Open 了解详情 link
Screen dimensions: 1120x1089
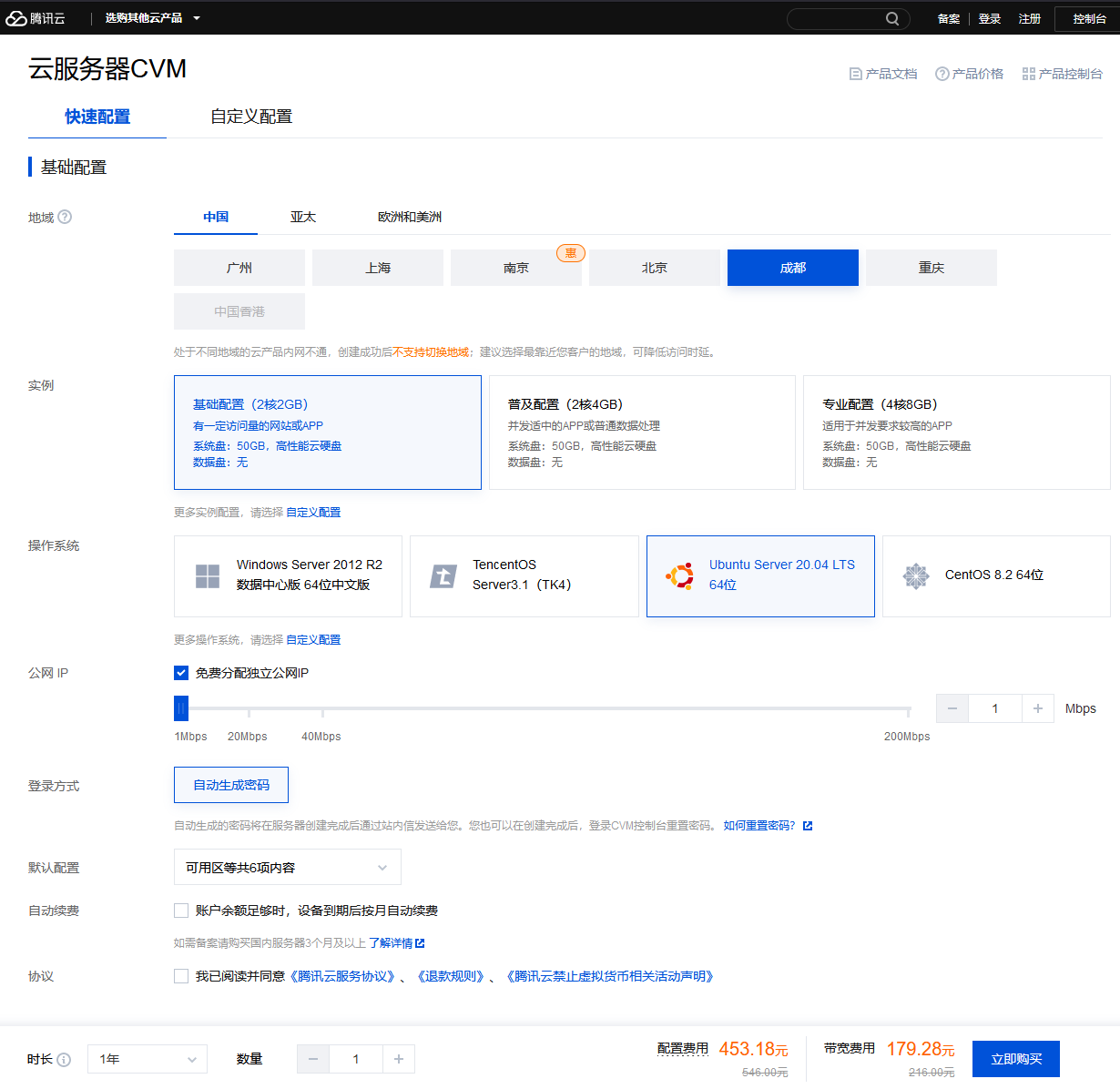391,943
